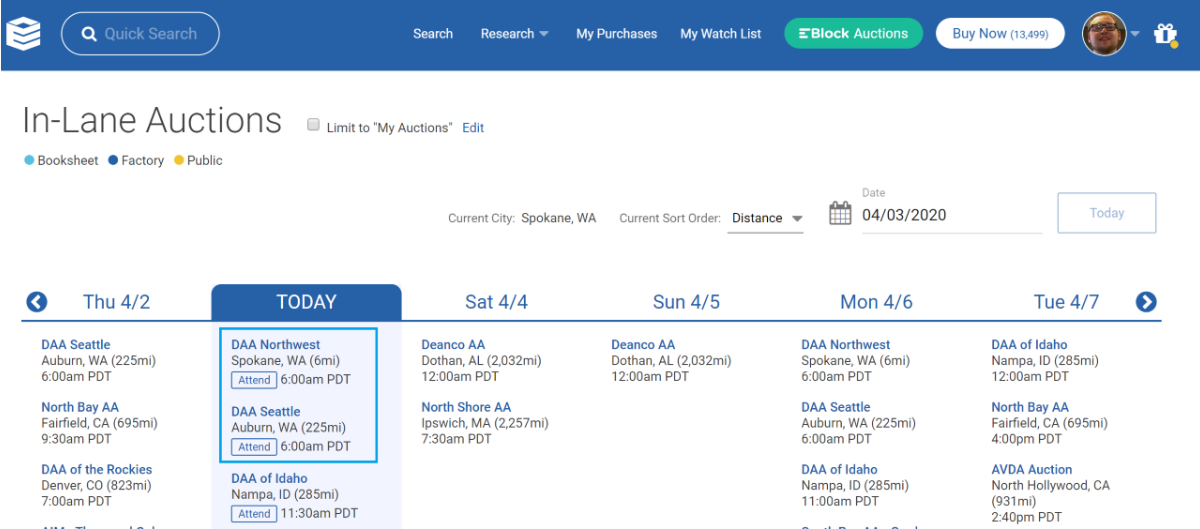Open Deanco AA under Sun 4/5
Viewport: 1200px width, 529px height.
643,345
